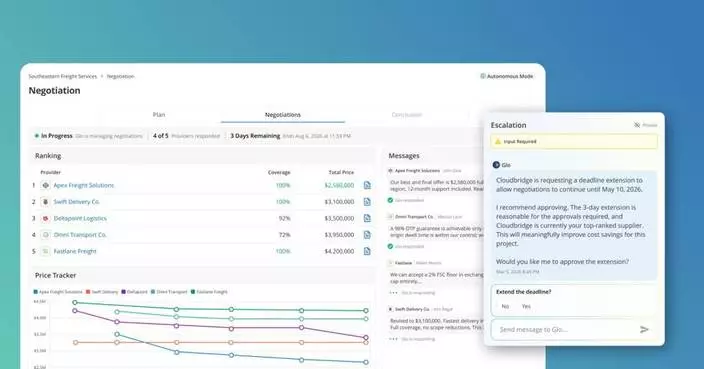Open the Fastlane Freight provider link

75,251
